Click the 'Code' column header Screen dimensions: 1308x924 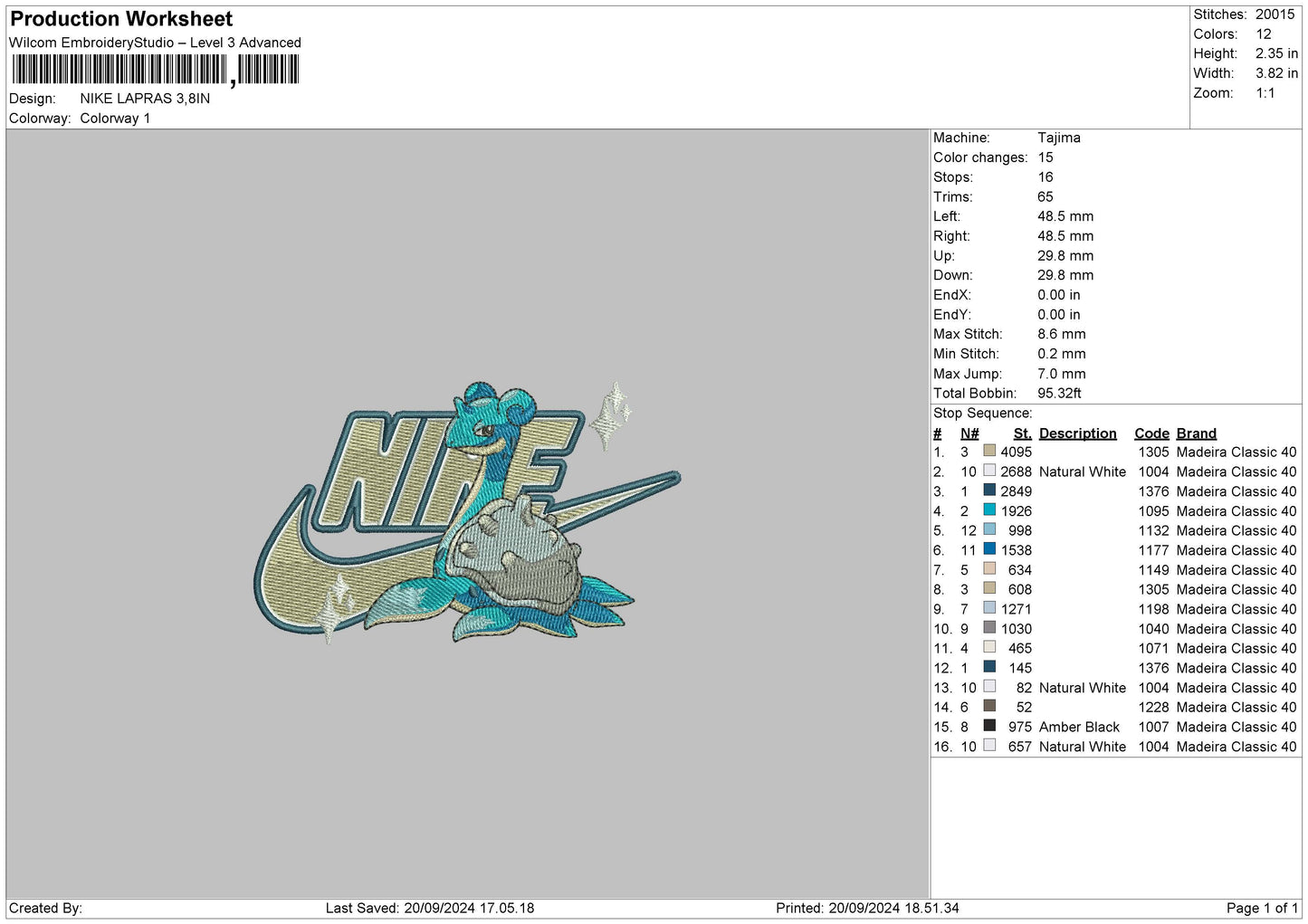(x=1152, y=433)
